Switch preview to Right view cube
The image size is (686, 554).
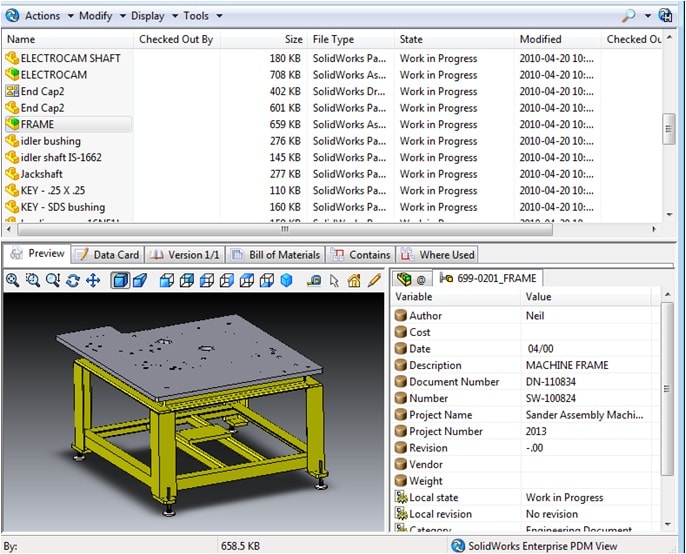tap(227, 281)
